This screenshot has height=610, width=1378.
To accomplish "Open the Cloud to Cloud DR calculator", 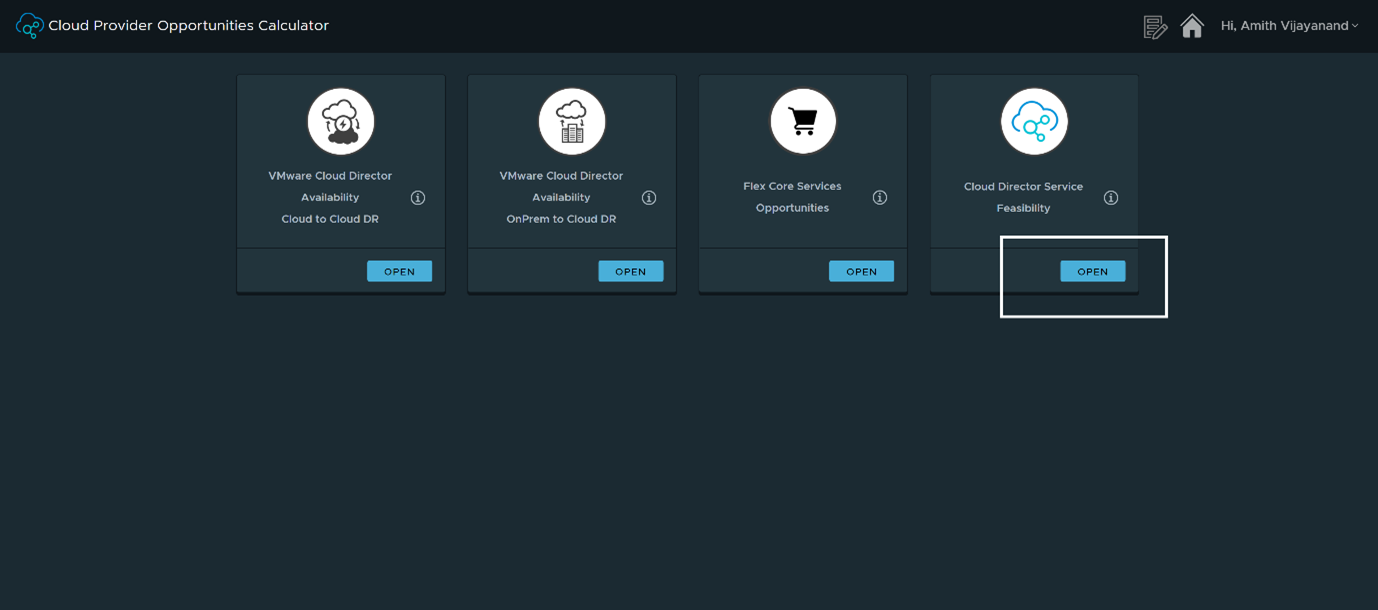I will 399,271.
